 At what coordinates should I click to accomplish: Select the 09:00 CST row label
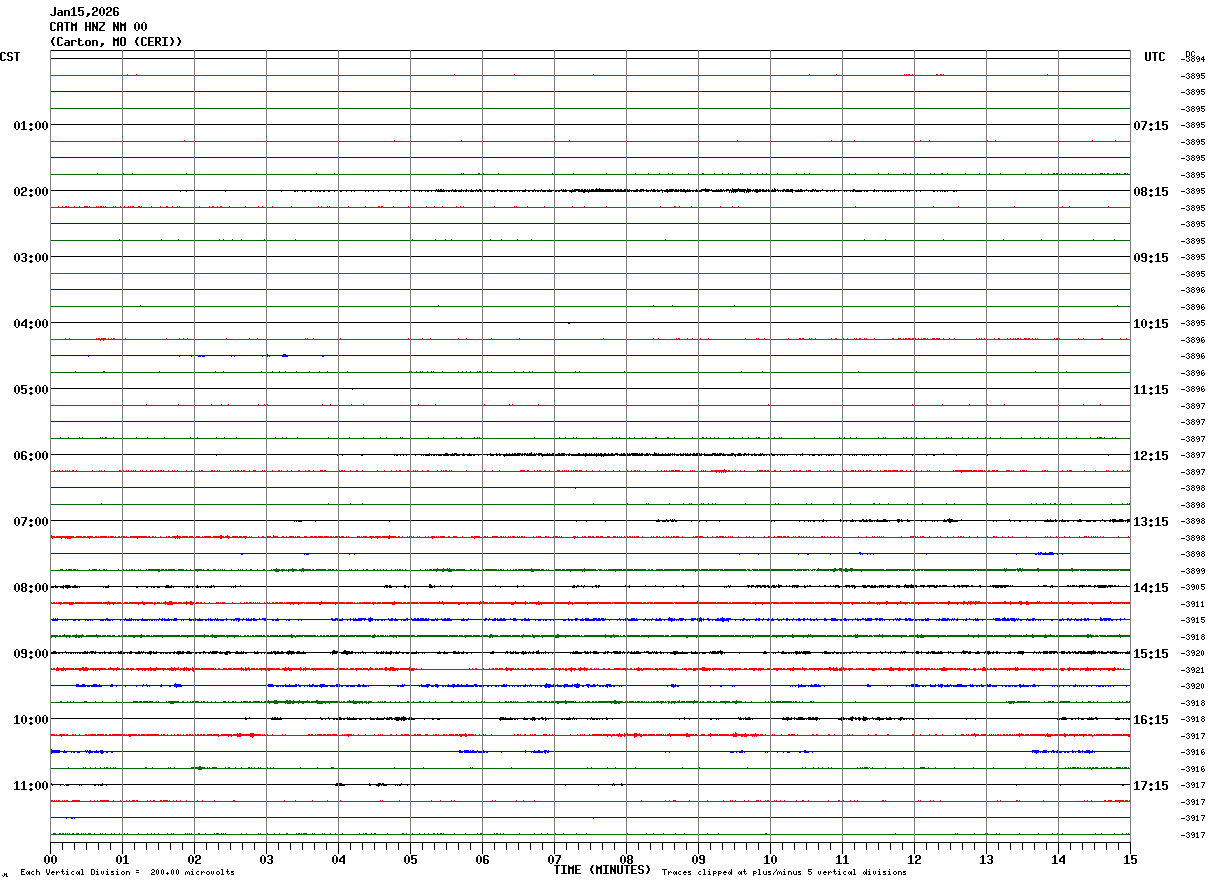[31, 654]
